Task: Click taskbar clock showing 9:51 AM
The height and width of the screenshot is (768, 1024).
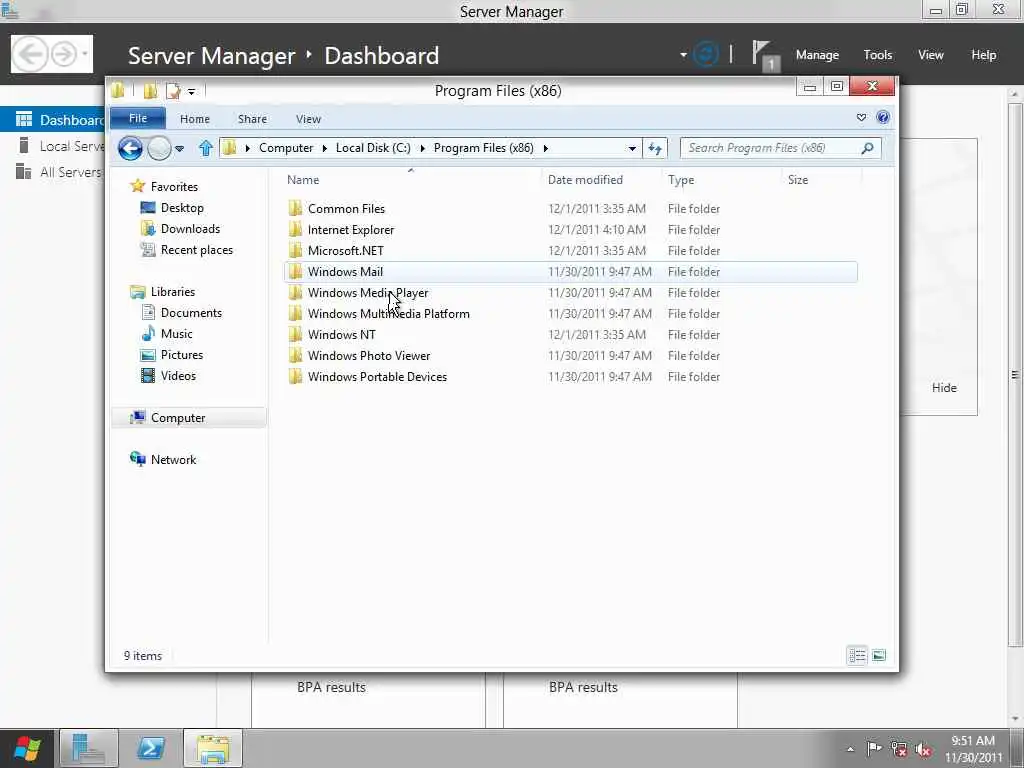Action: point(973,749)
